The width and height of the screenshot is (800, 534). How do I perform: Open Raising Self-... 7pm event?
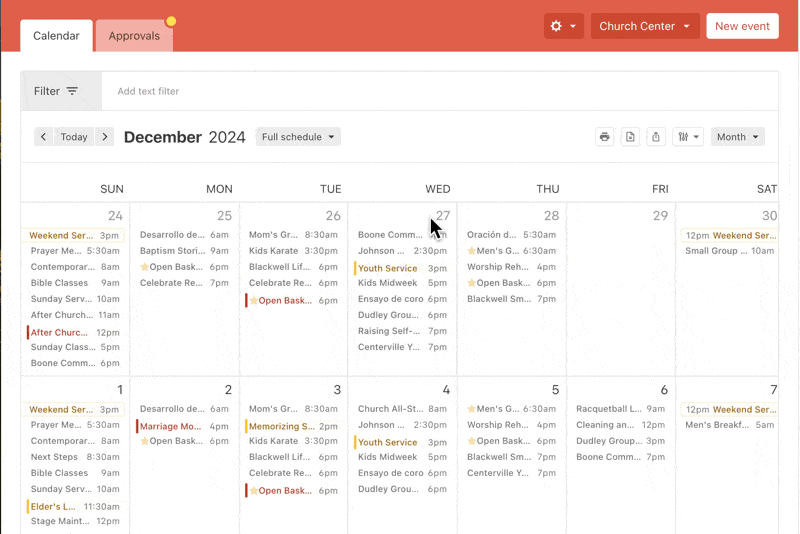click(x=402, y=331)
